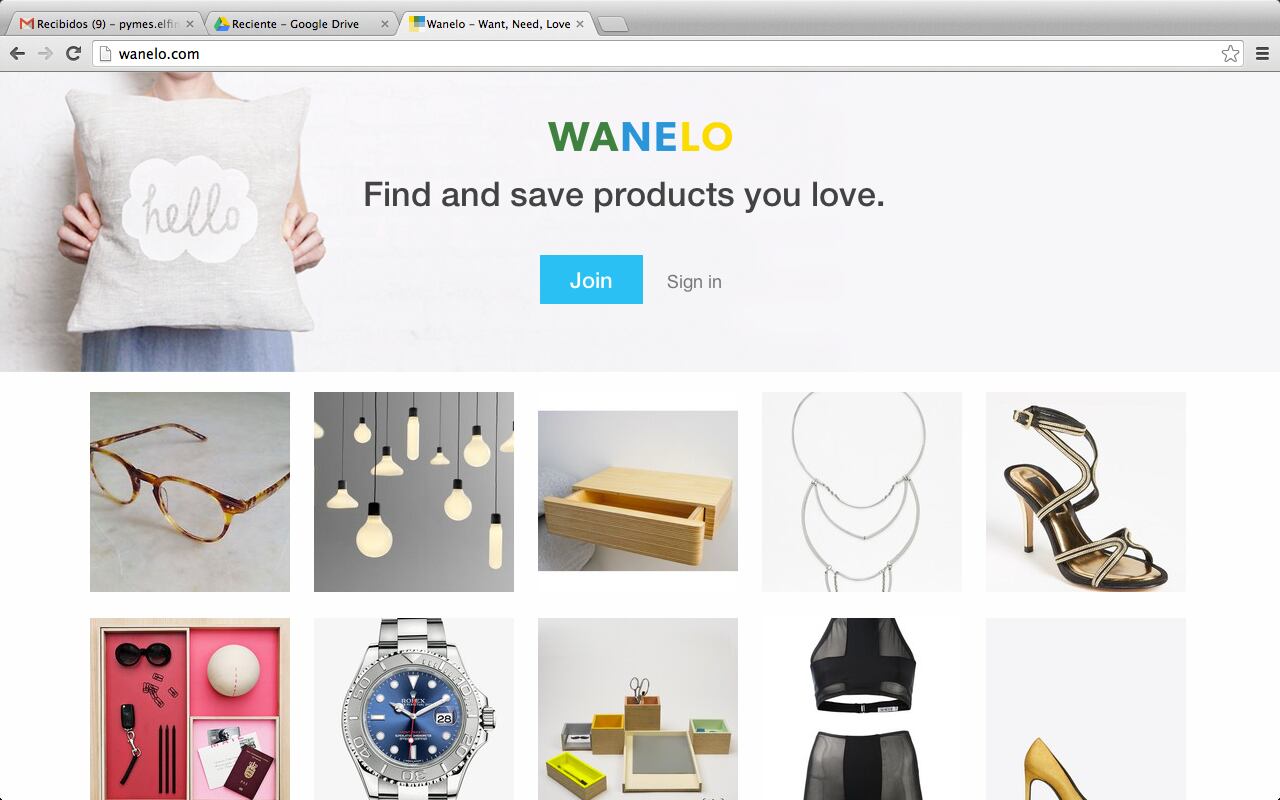Bookmark page with the star icon

[1231, 54]
